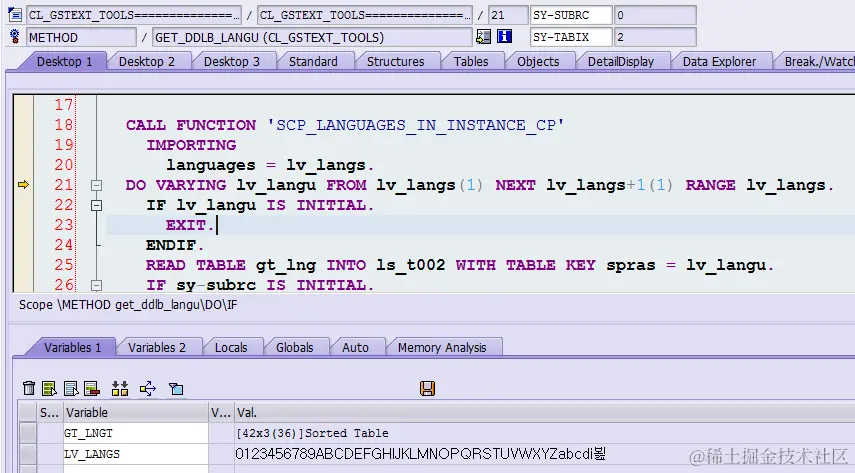Collapse the IF block at line 26
The height and width of the screenshot is (473, 855).
pyautogui.click(x=97, y=285)
